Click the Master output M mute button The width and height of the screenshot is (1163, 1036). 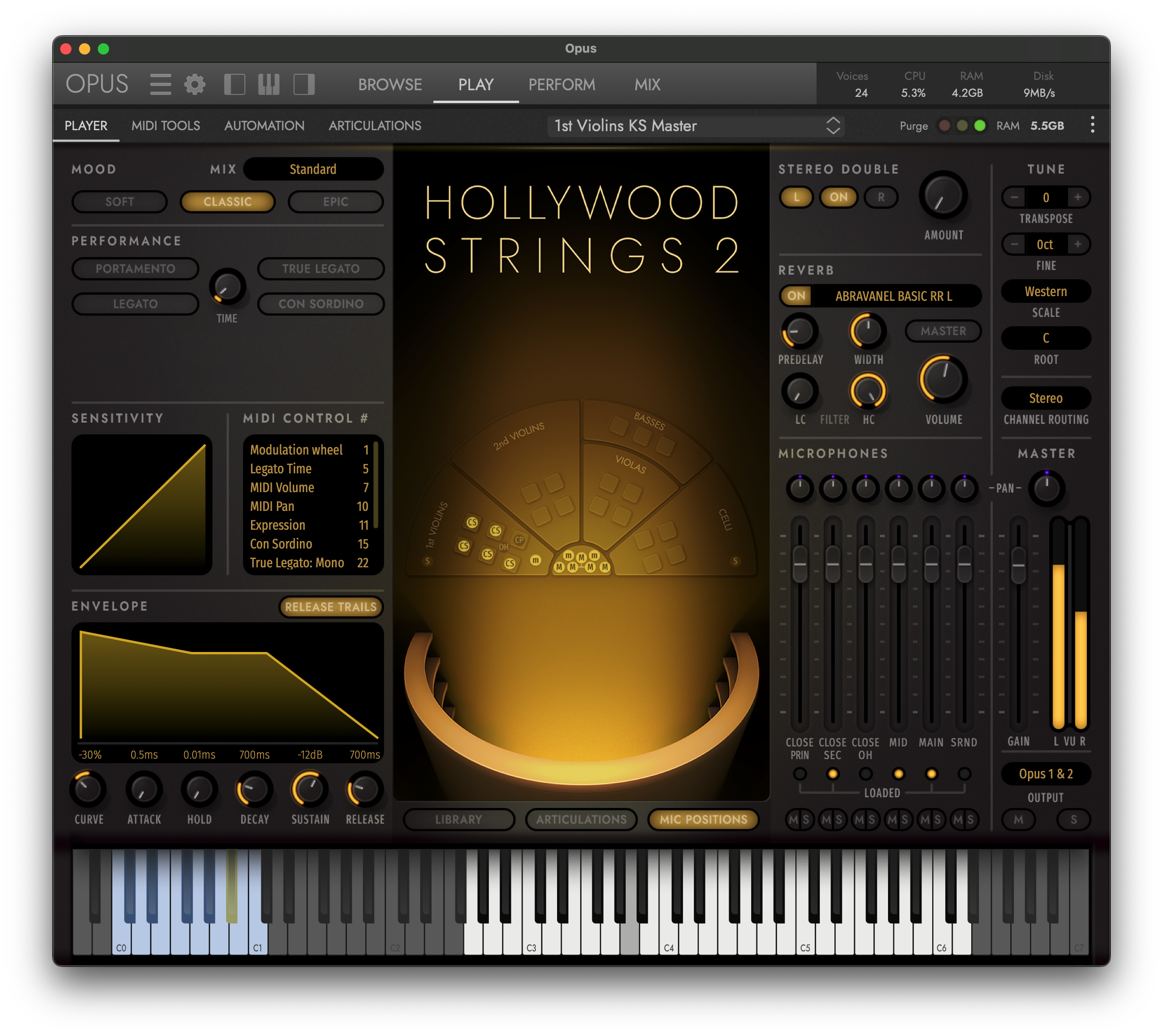click(1018, 820)
